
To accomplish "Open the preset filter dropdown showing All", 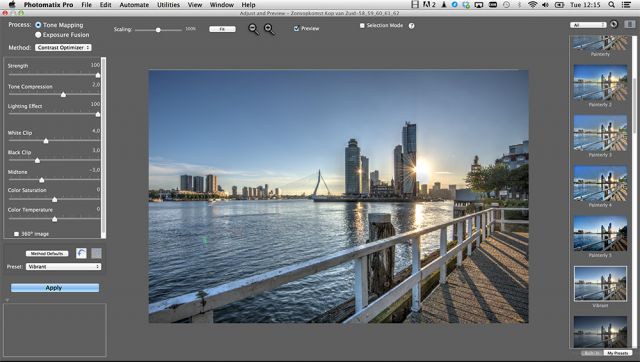I will click(588, 25).
